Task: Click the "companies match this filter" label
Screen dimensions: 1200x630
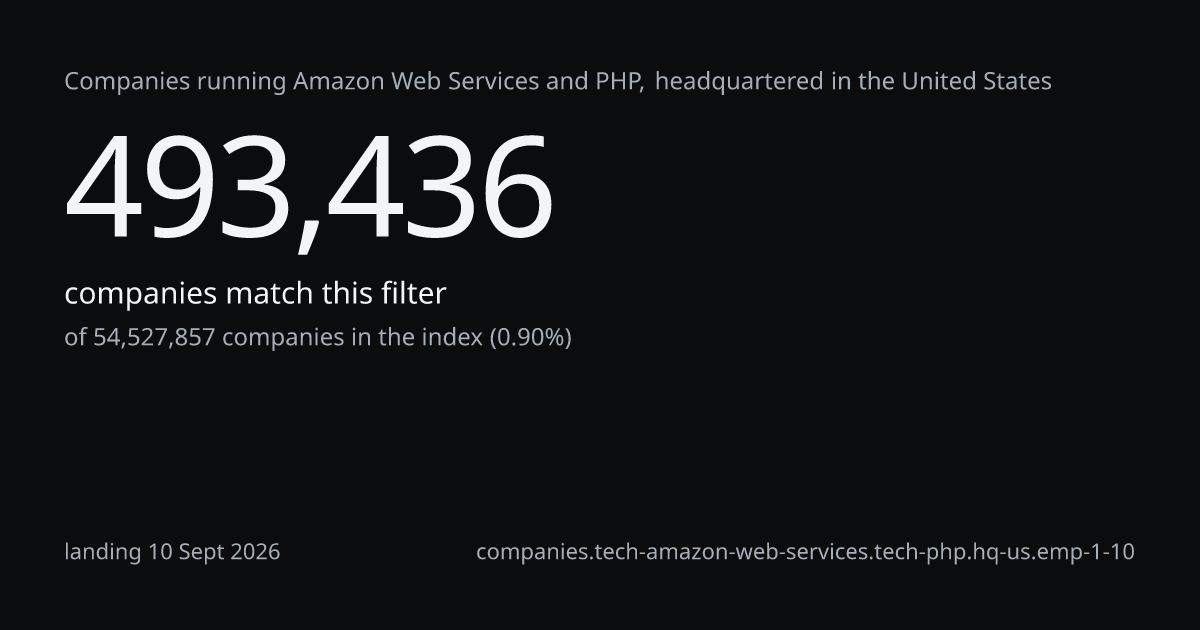Action: (255, 294)
